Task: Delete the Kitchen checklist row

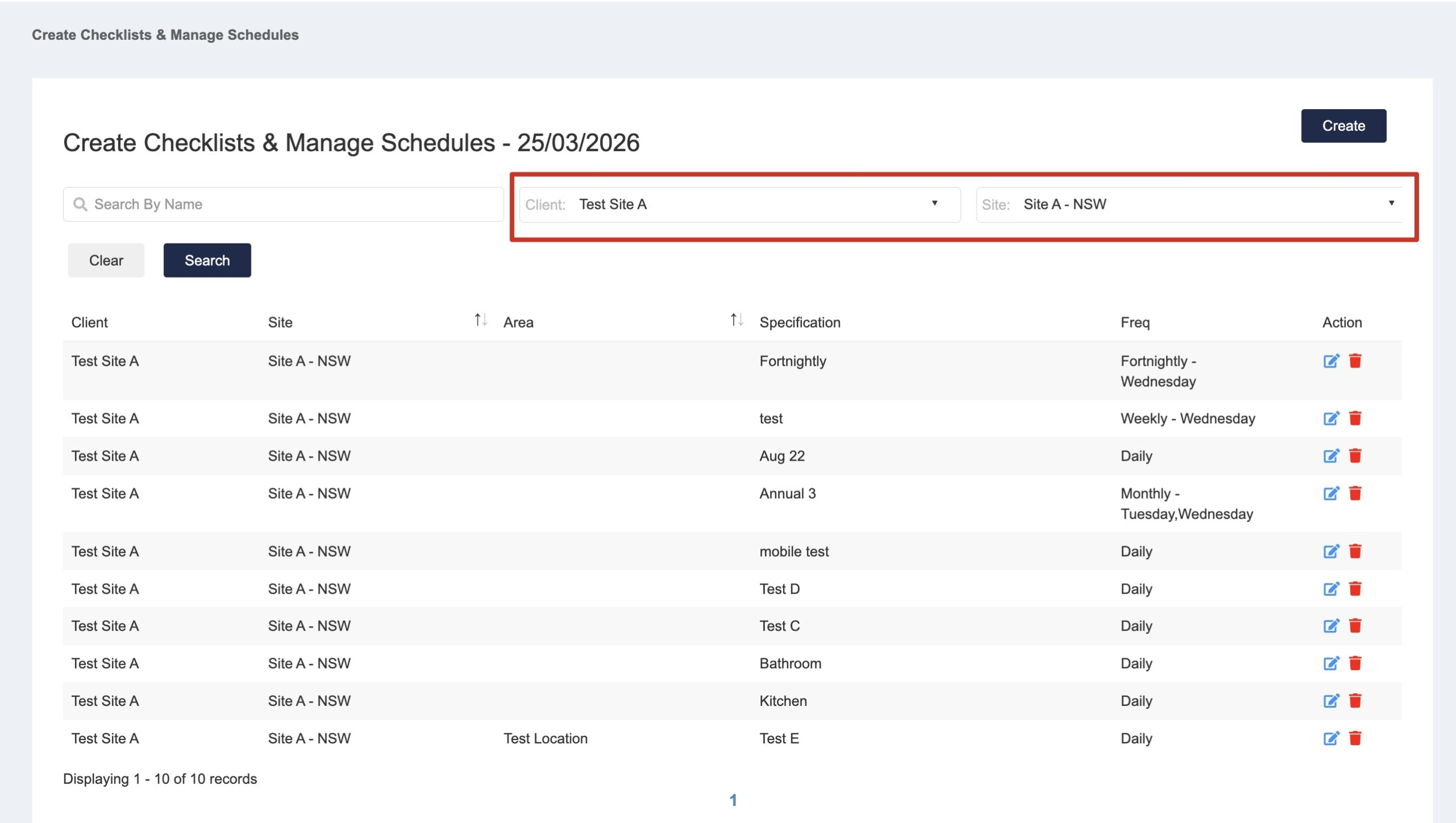Action: [x=1355, y=701]
